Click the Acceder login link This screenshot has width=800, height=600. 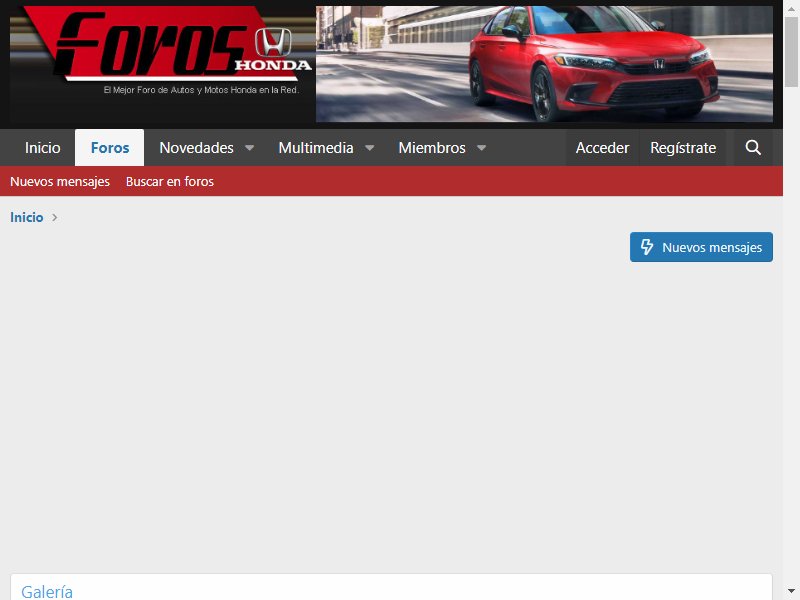602,148
